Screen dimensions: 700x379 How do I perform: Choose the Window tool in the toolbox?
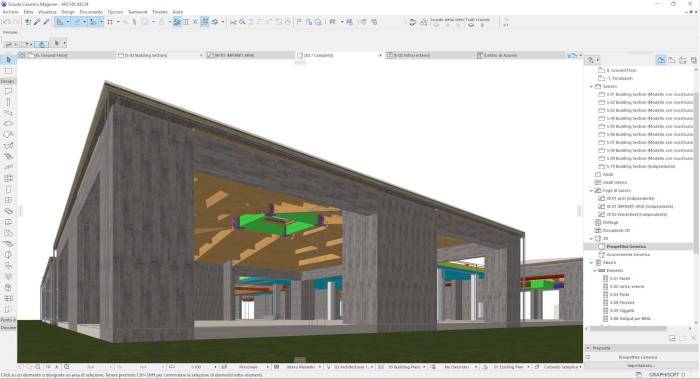click(x=8, y=200)
